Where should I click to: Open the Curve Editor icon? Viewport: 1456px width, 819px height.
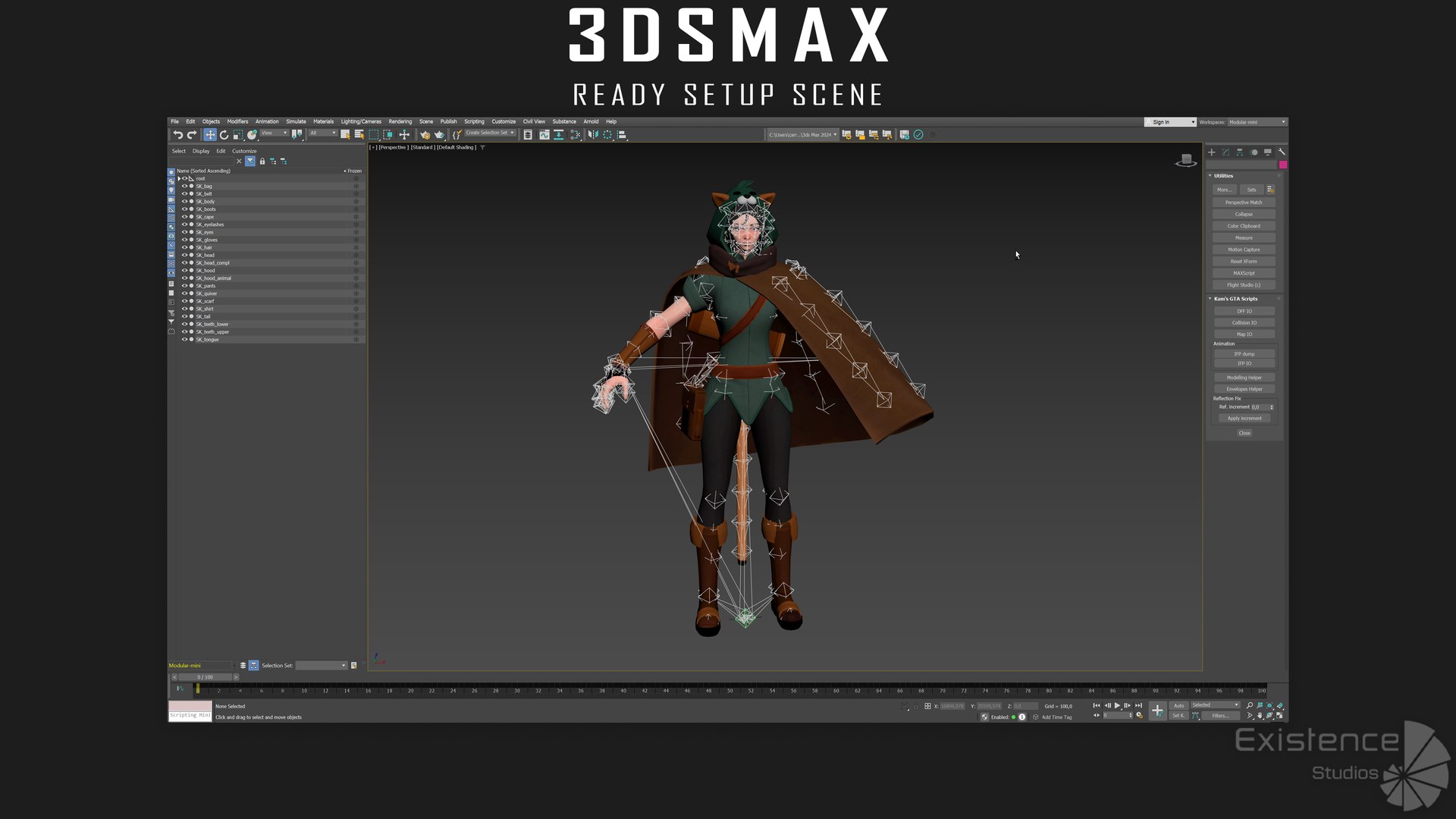click(x=544, y=135)
